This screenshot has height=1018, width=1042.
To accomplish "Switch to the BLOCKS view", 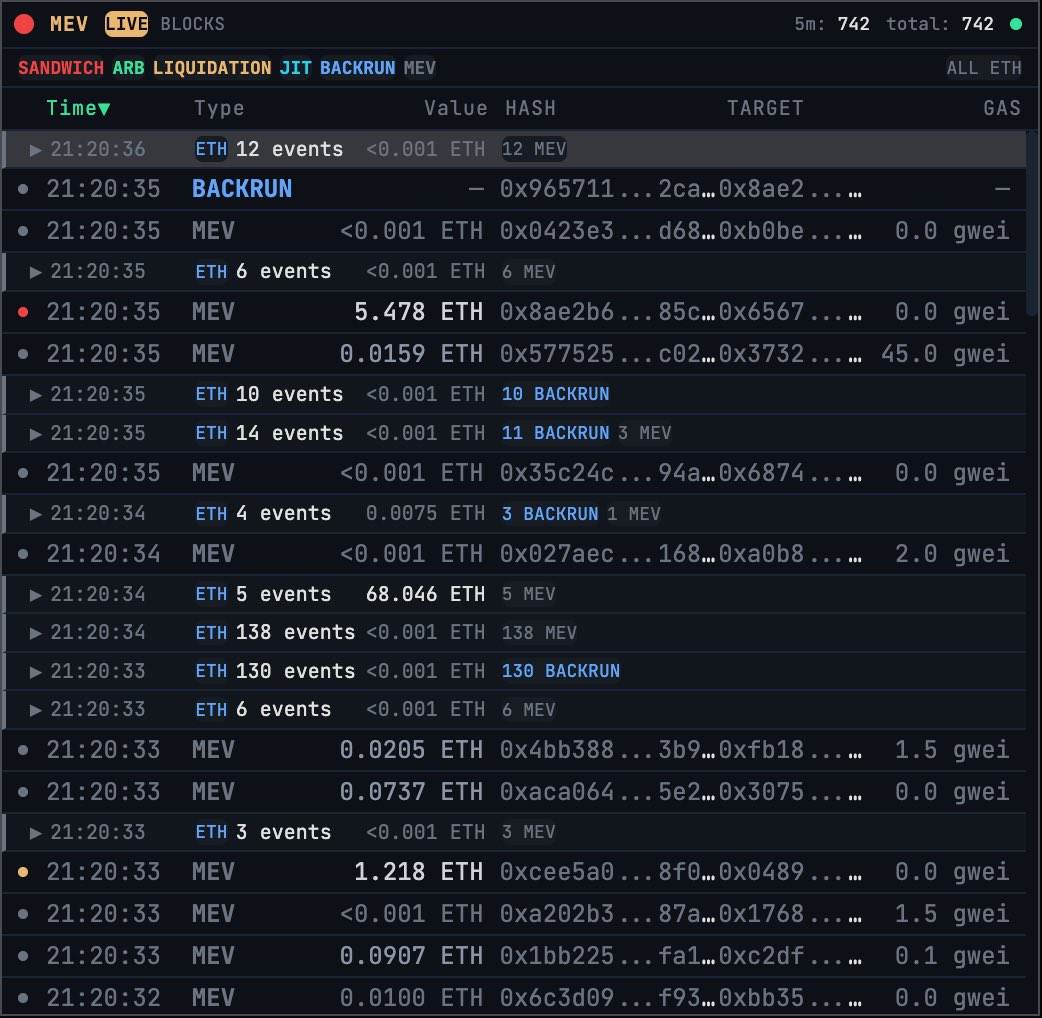I will coord(193,24).
